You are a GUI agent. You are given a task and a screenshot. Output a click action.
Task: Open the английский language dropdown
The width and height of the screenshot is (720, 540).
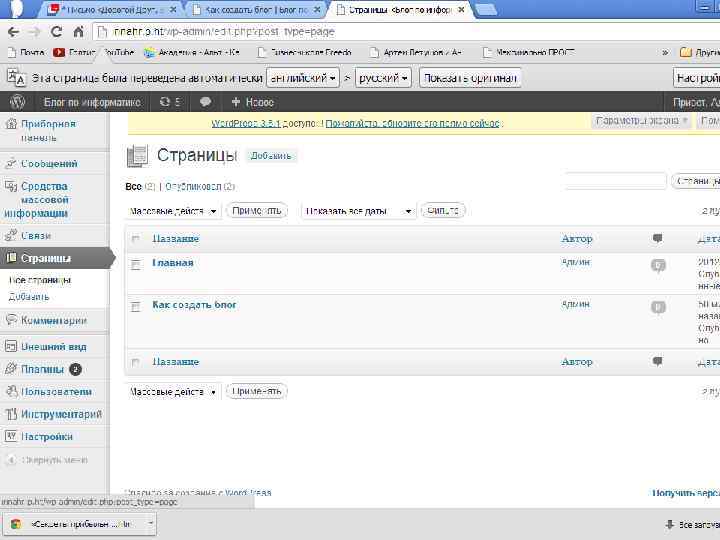(303, 78)
